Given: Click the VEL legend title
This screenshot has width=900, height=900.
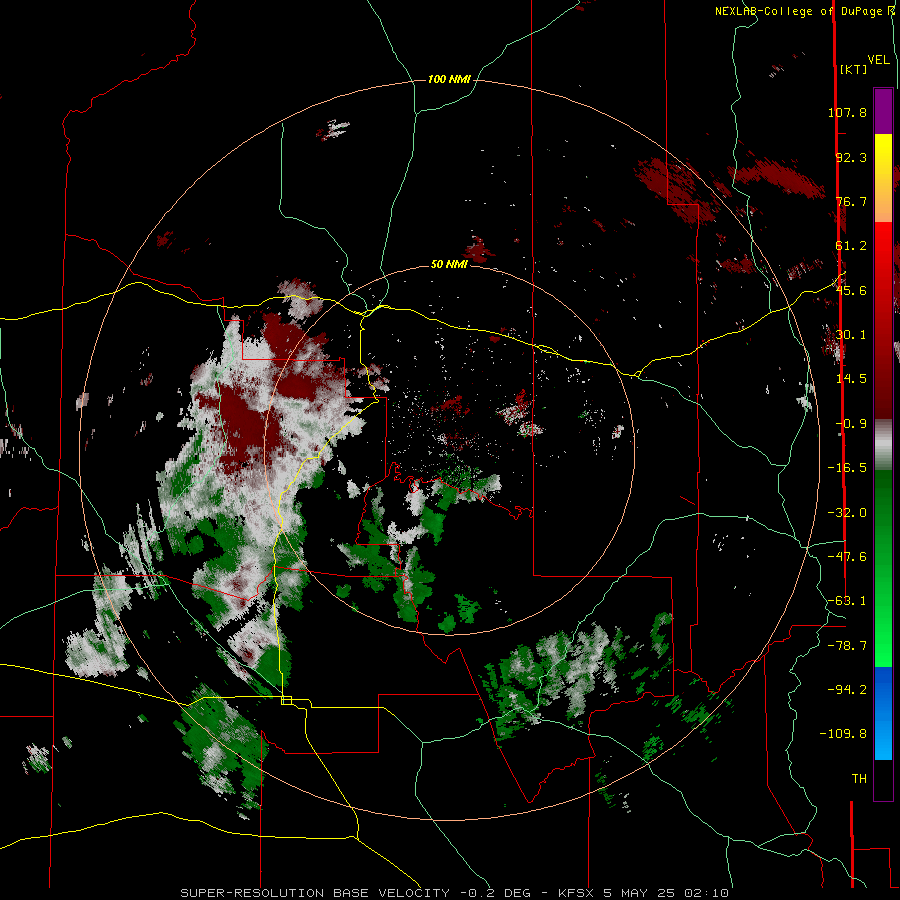Looking at the screenshot, I should pos(879,60).
